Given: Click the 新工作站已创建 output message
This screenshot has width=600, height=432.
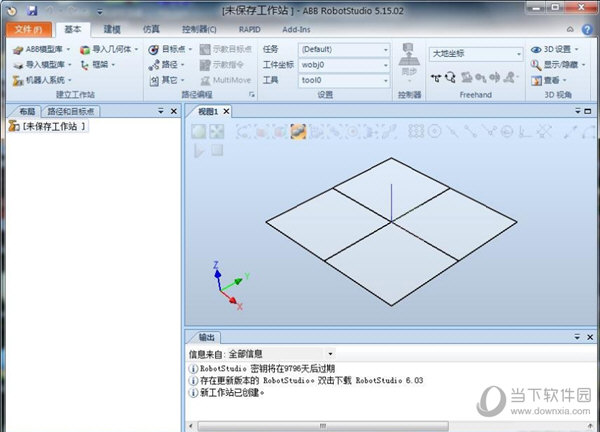Looking at the screenshot, I should coord(227,393).
